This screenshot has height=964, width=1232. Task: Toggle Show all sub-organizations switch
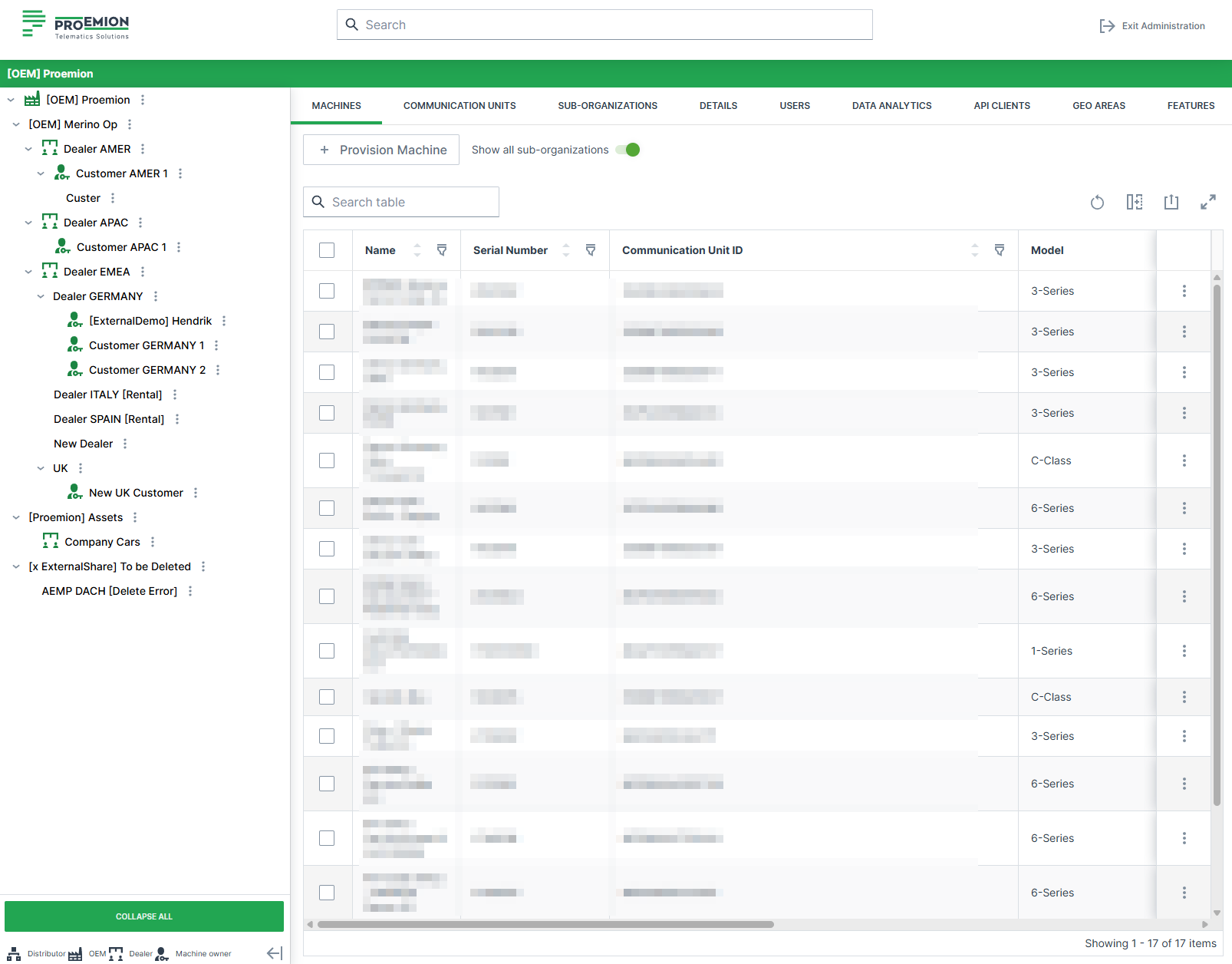click(628, 150)
